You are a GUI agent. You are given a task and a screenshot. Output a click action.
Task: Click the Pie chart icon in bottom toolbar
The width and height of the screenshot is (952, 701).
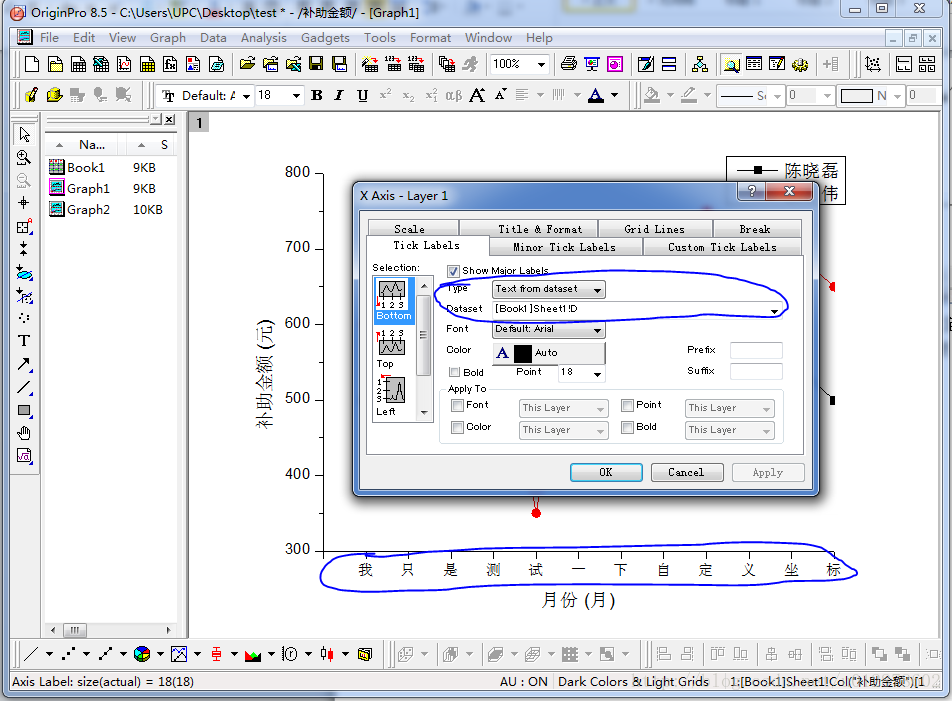(x=142, y=654)
